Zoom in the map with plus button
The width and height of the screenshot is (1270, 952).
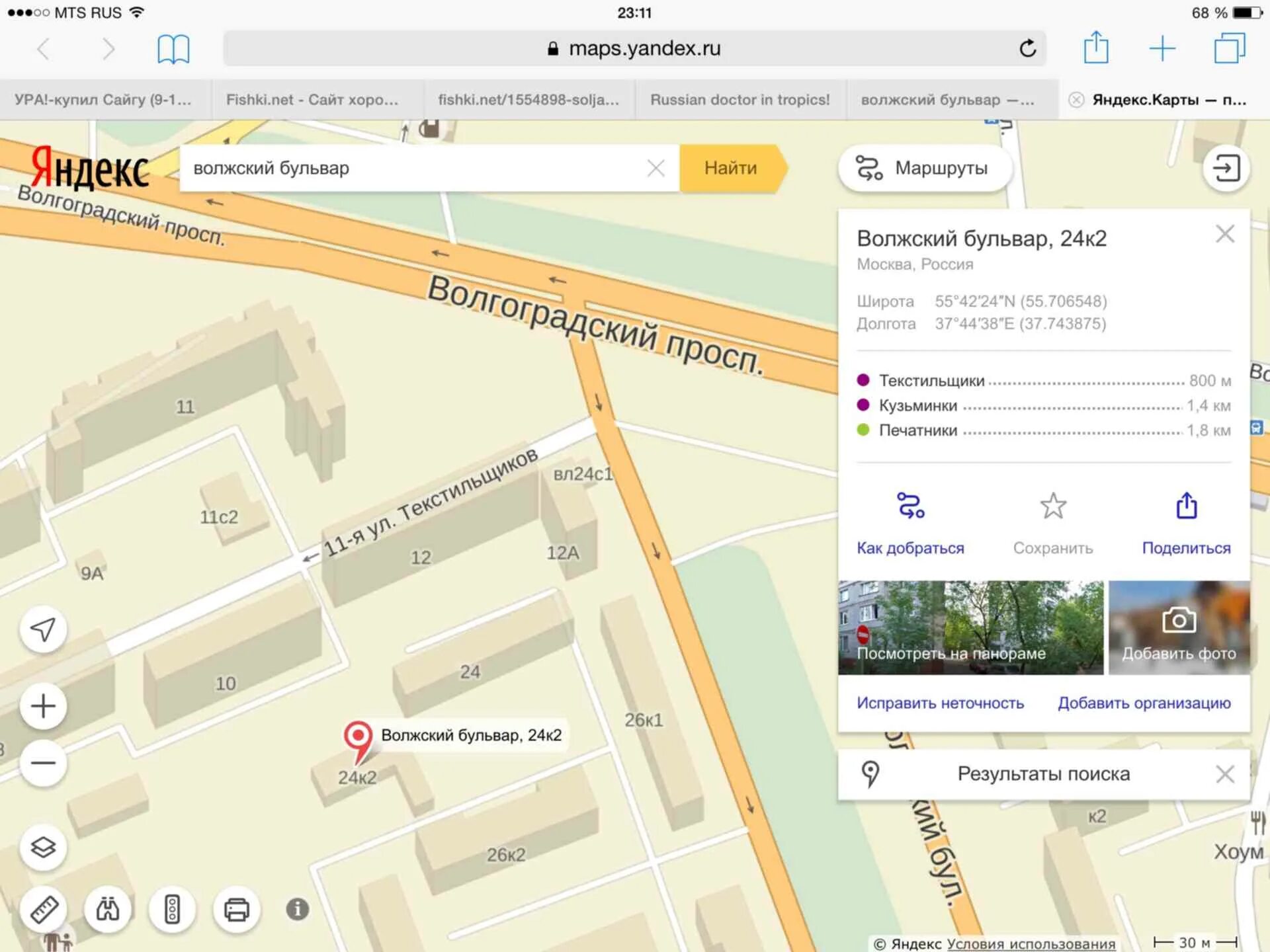pos(43,706)
